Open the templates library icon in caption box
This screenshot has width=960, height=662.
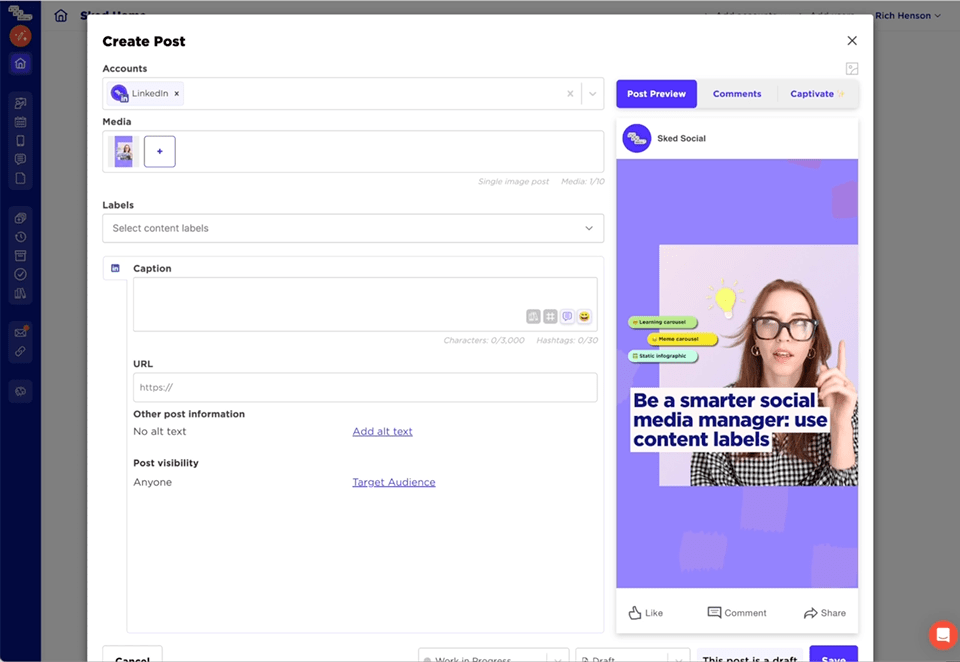533,317
